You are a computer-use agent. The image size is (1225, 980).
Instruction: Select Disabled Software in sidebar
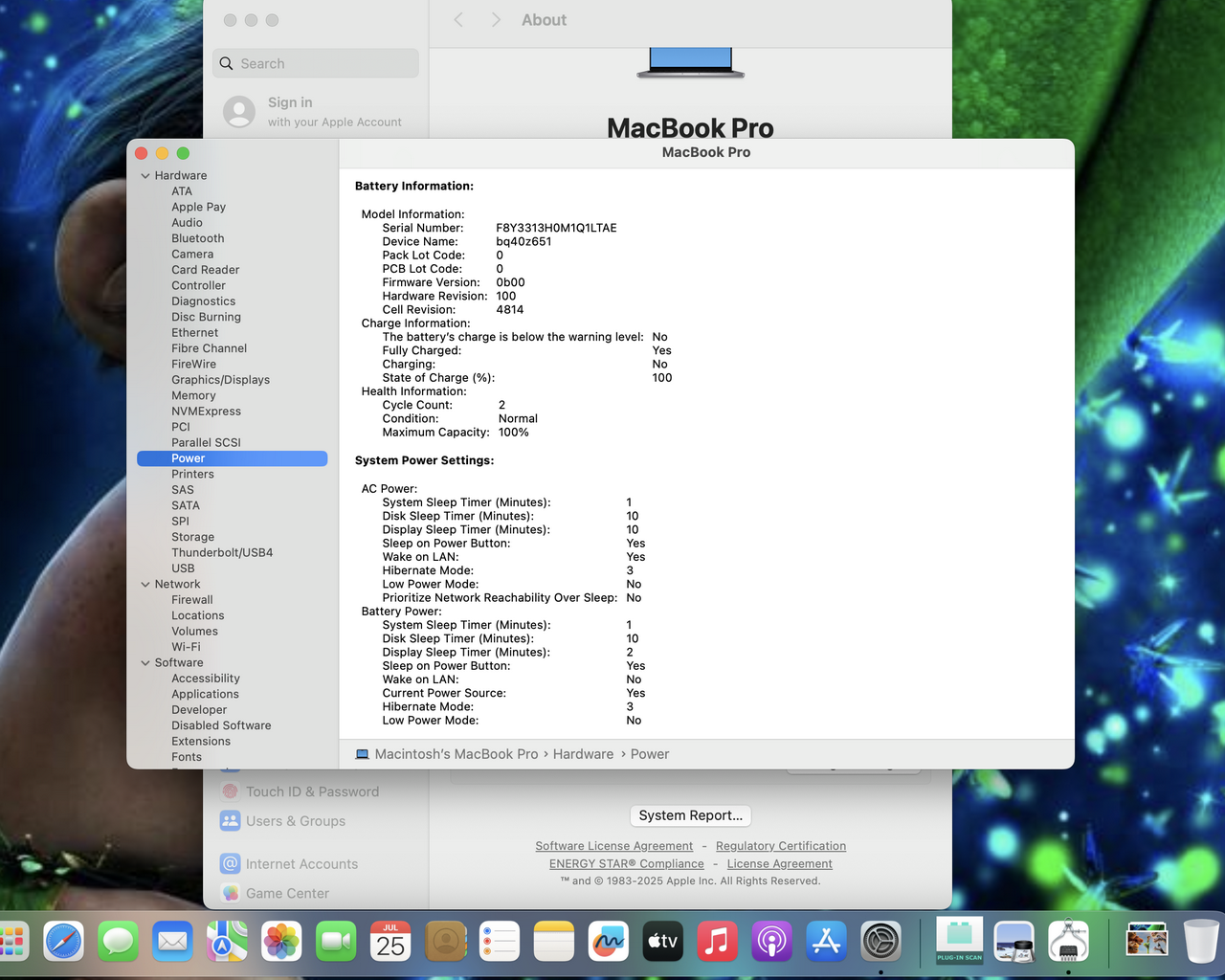pos(221,725)
